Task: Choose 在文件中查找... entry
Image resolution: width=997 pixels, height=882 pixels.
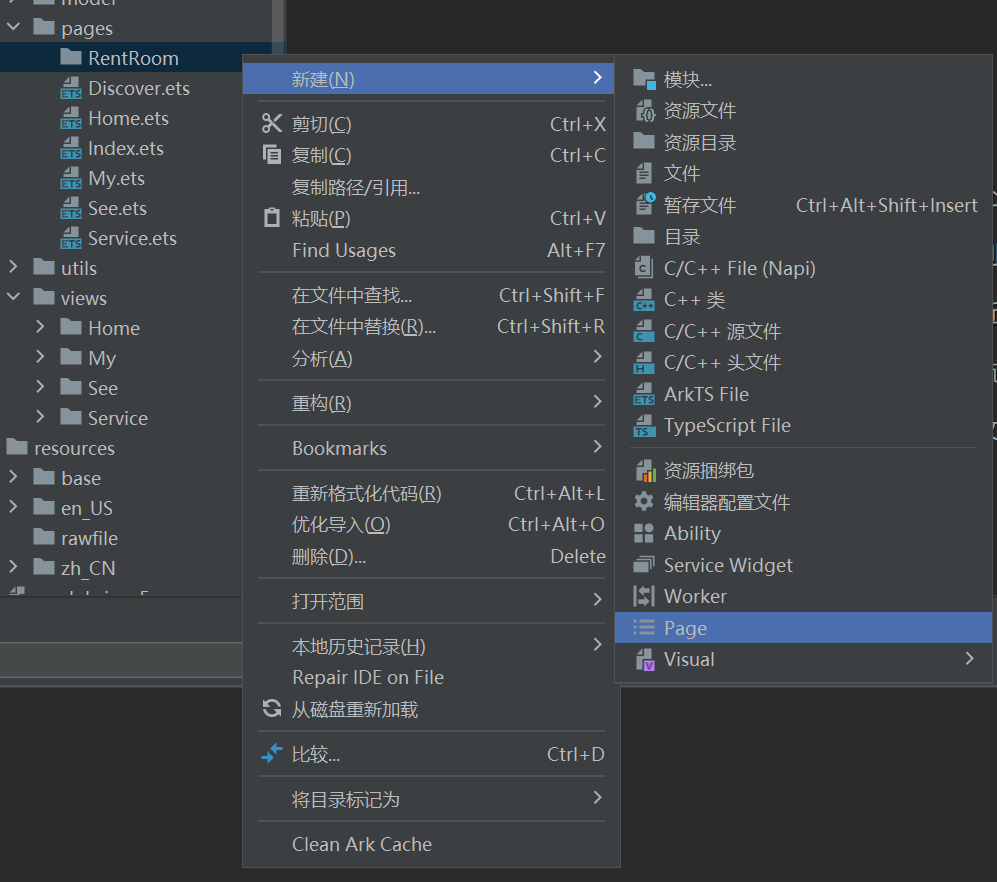Action: [x=431, y=295]
